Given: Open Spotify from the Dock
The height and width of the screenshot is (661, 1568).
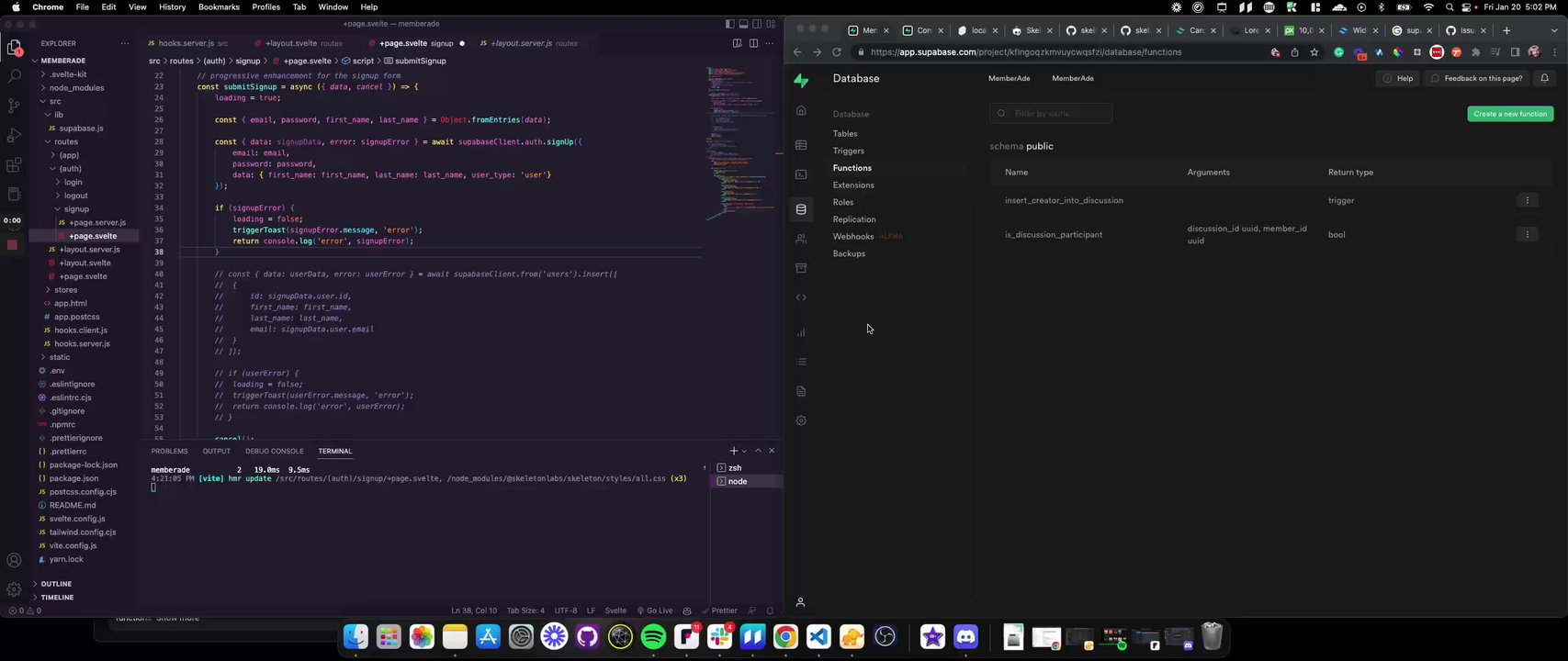Looking at the screenshot, I should click(653, 636).
